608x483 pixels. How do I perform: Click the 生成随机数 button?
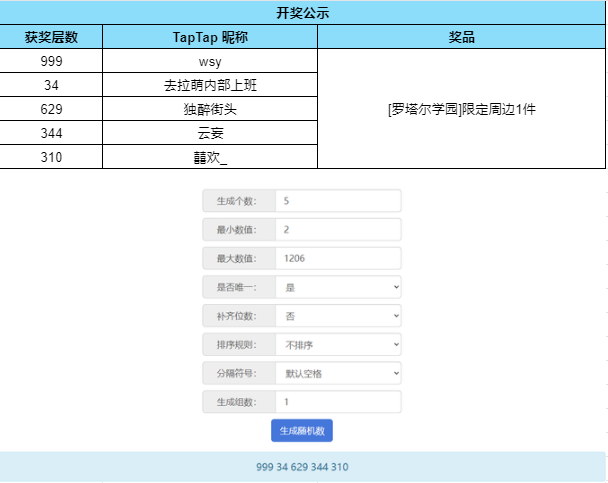(302, 430)
